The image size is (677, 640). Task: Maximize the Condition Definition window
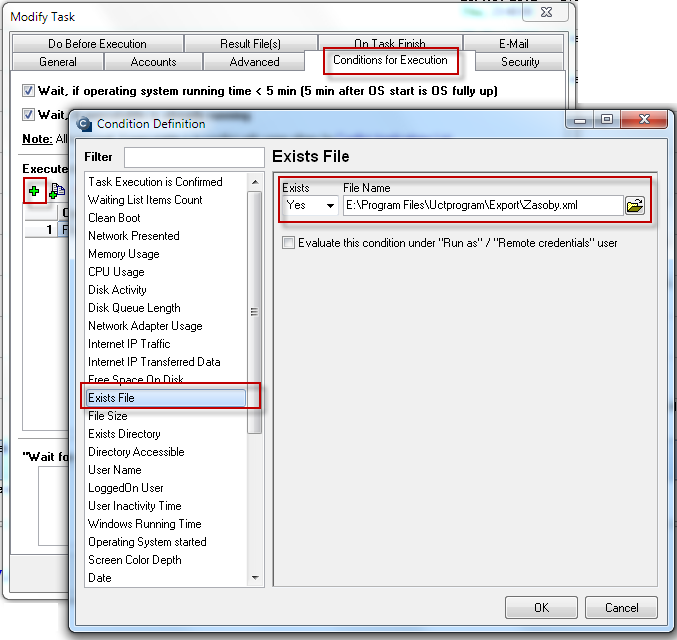tap(607, 120)
